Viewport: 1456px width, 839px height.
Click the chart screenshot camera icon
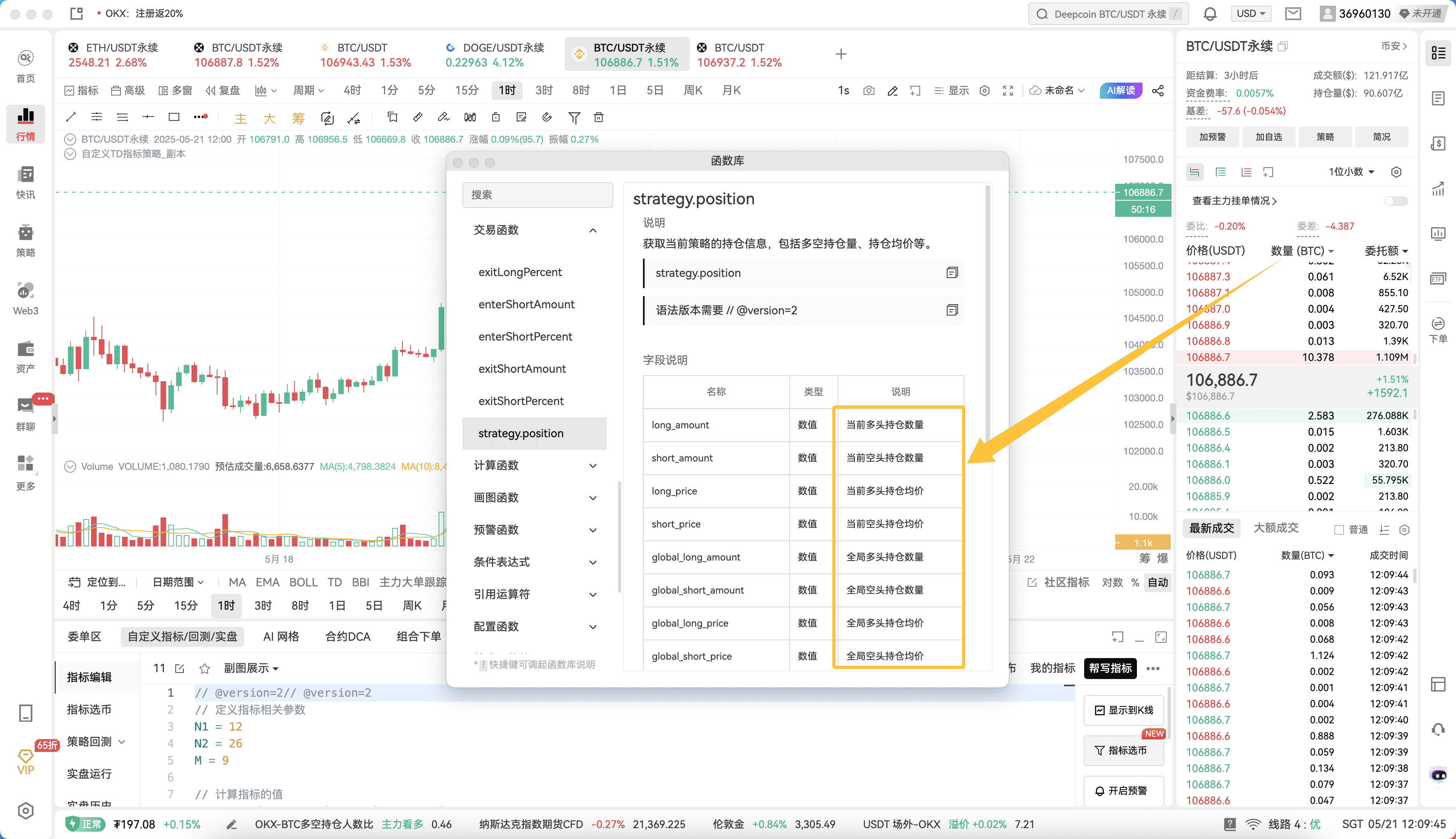click(x=869, y=91)
